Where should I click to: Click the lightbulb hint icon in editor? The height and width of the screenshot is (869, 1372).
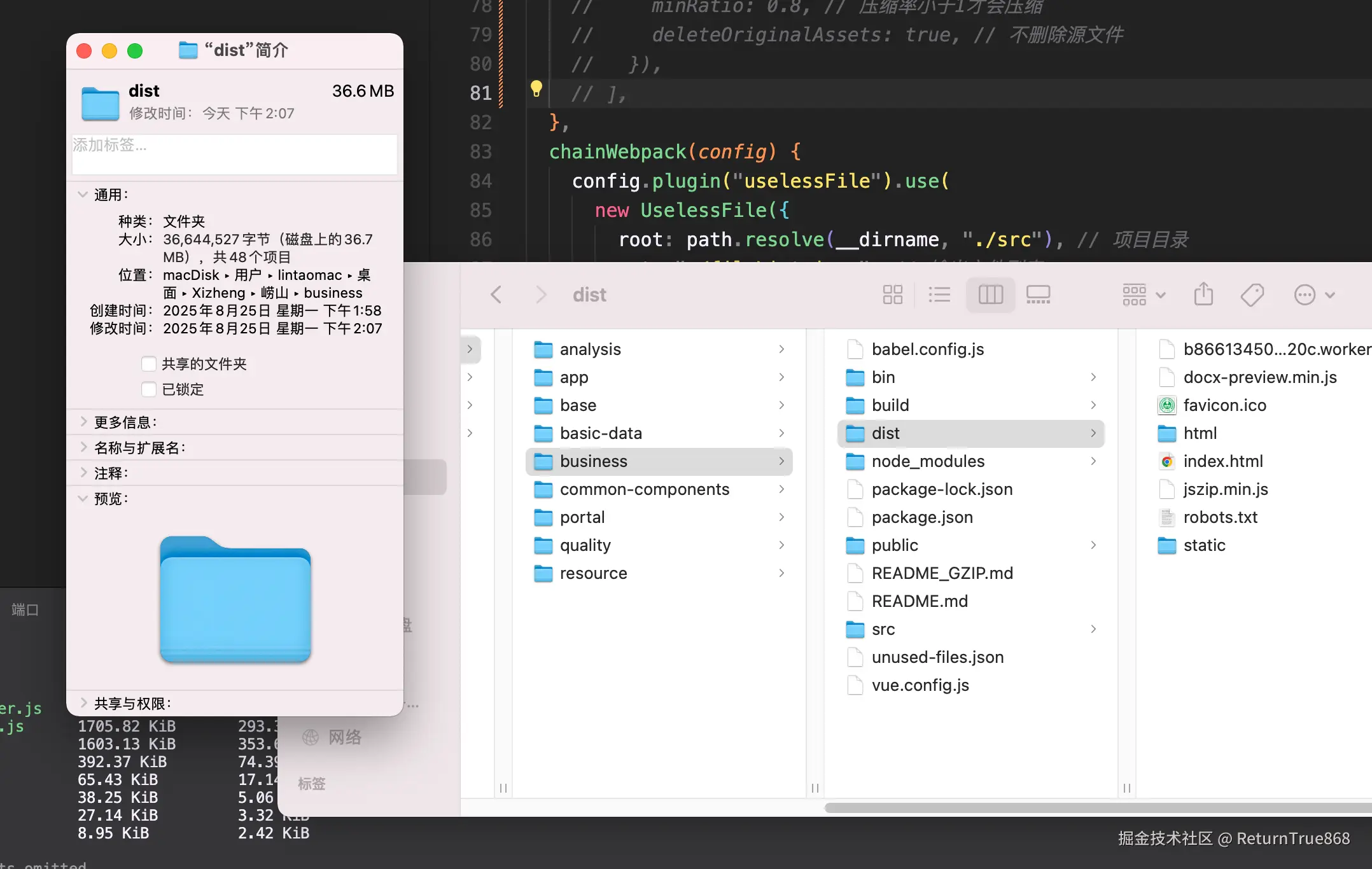click(536, 88)
